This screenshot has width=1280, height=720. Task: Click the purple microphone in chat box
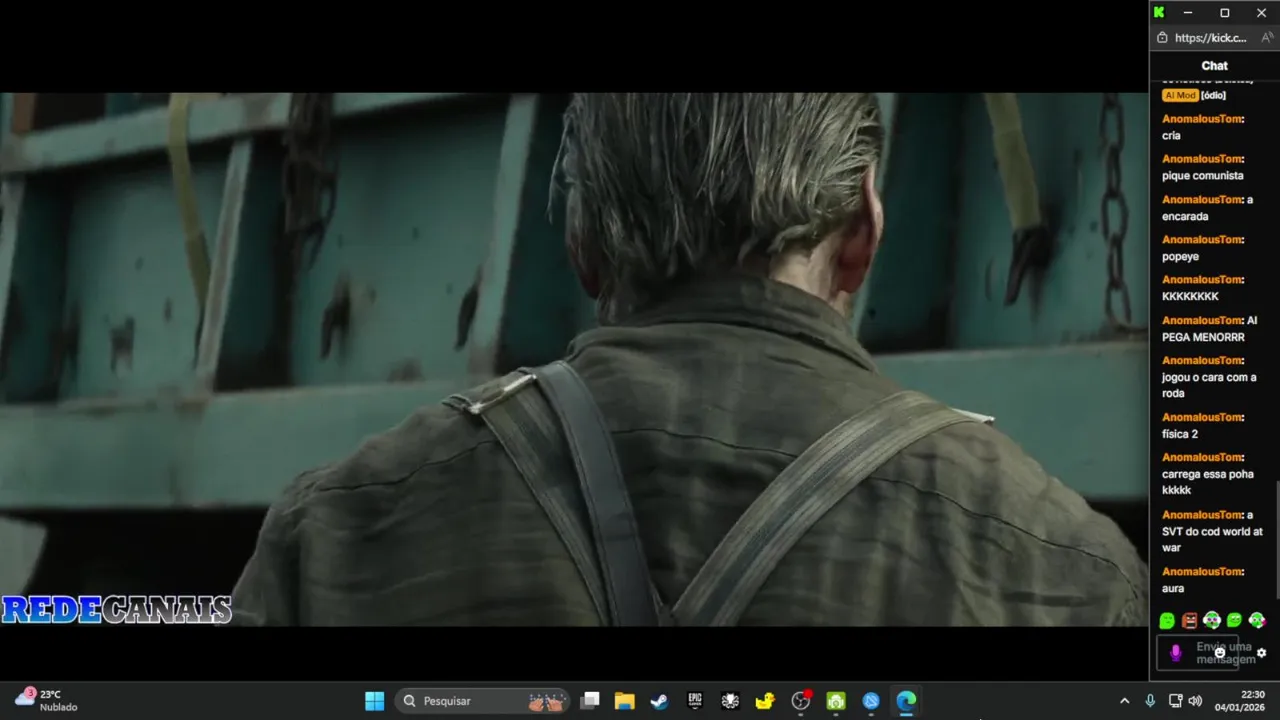coord(1176,653)
